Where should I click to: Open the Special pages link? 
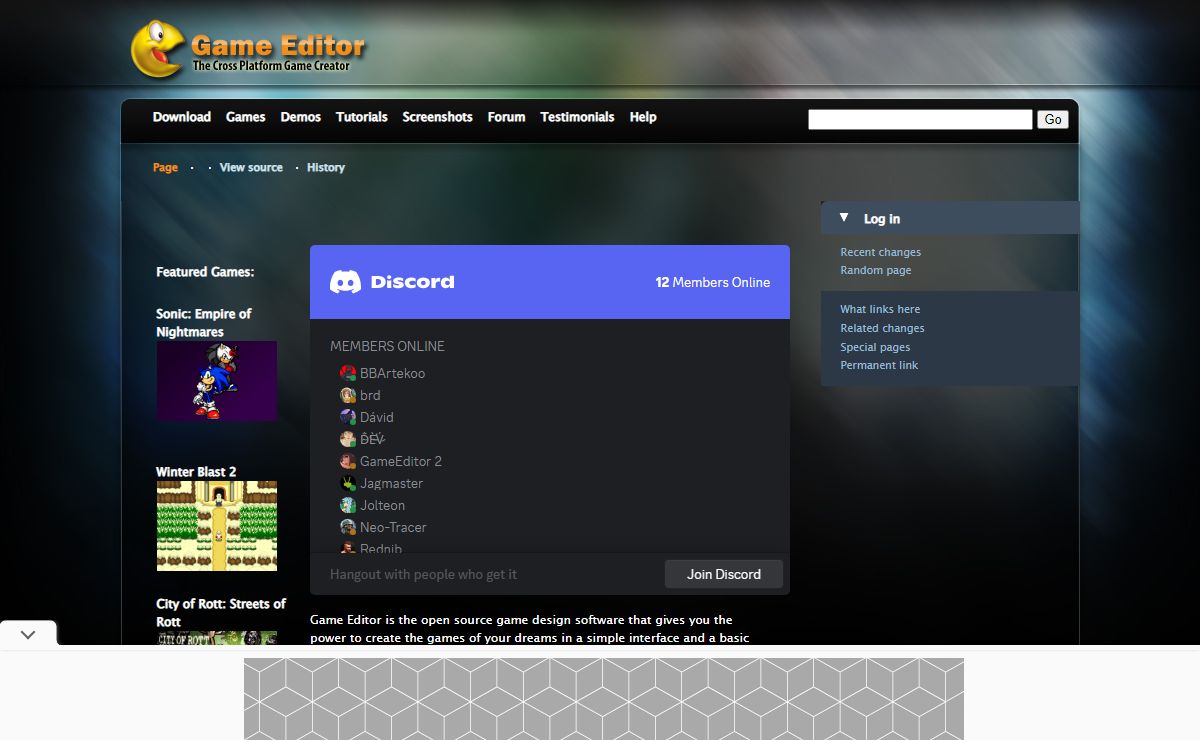(x=875, y=347)
